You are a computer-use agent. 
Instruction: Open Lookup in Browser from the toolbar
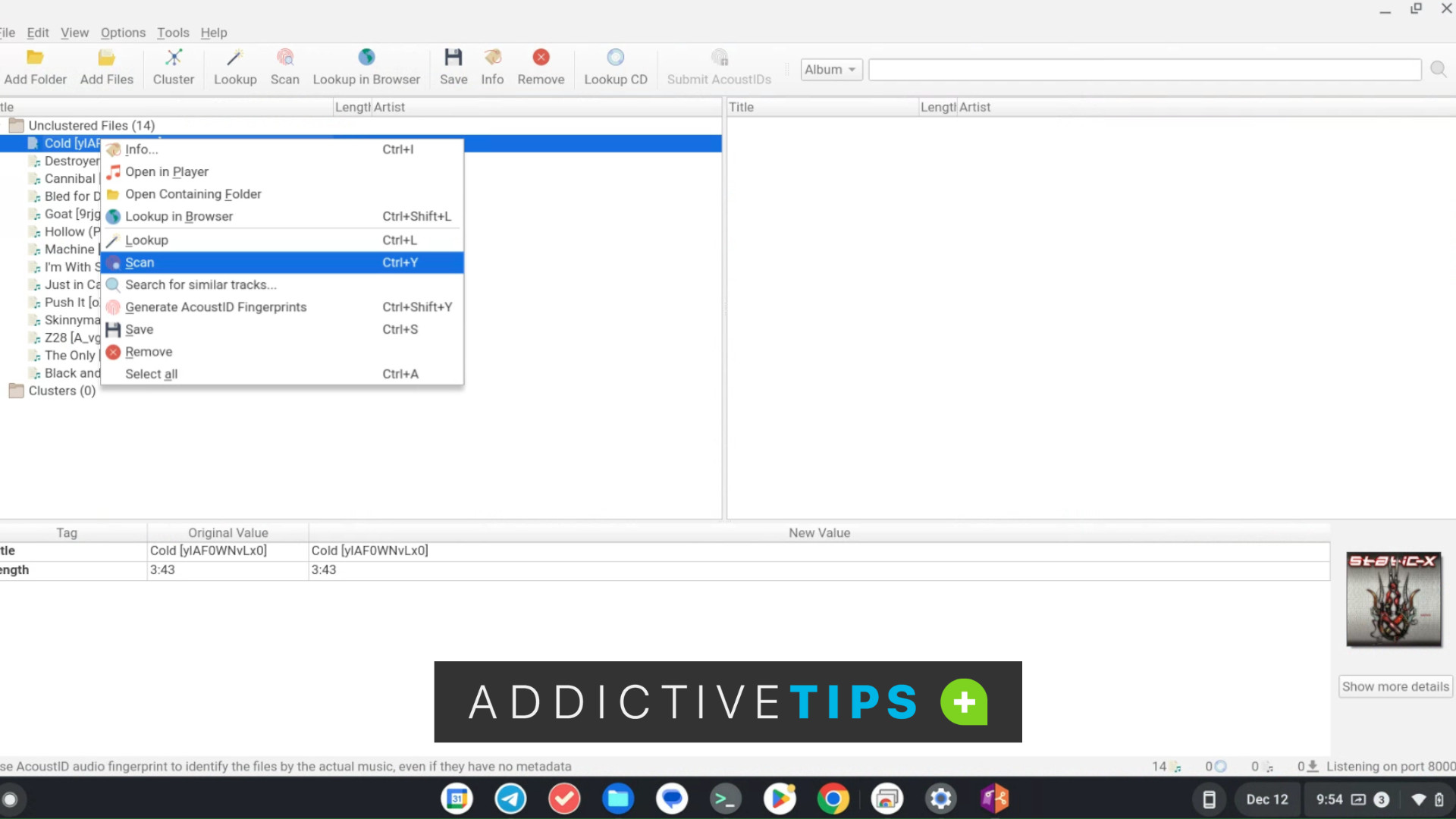point(367,67)
